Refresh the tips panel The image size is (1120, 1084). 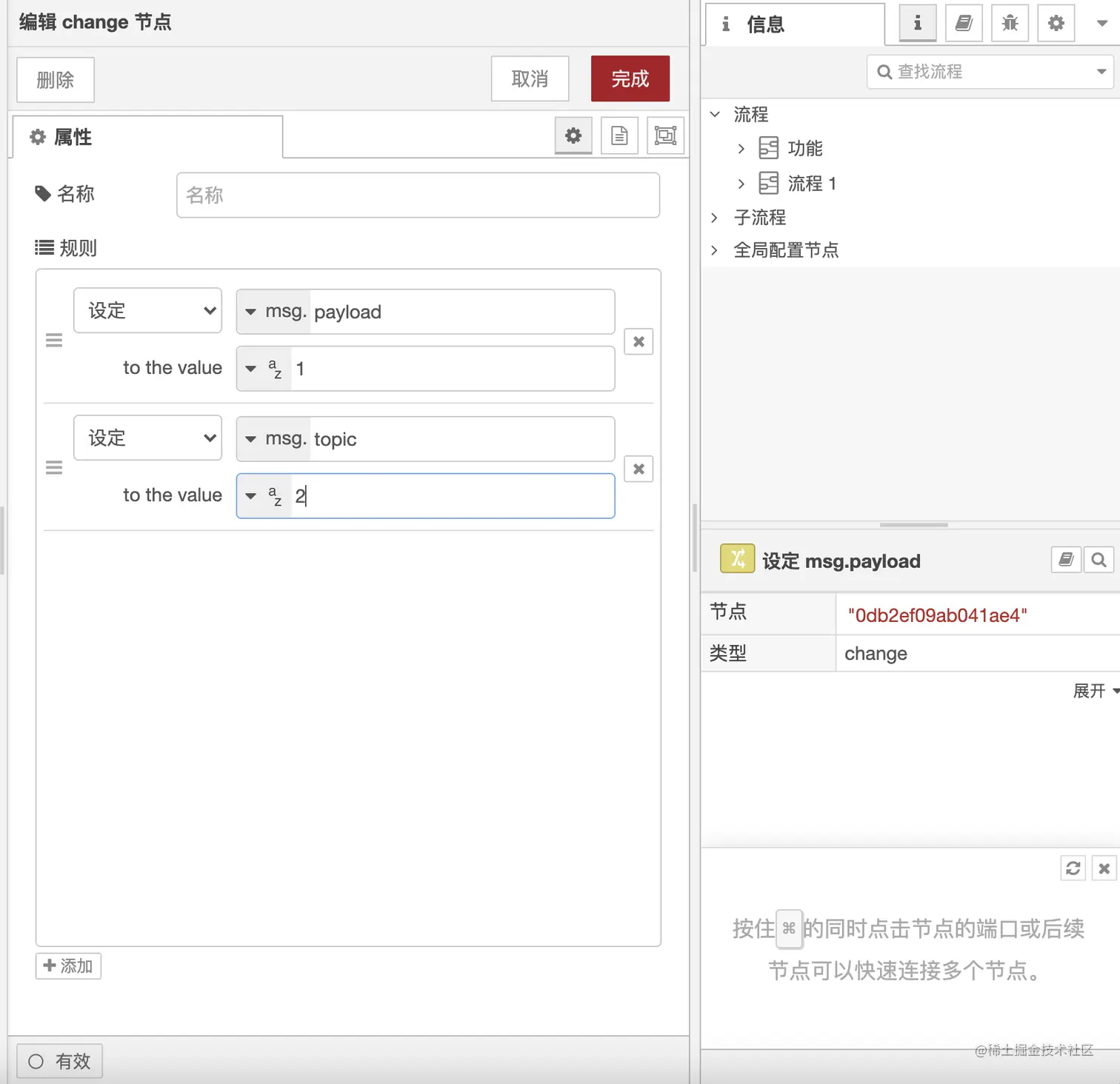(x=1073, y=868)
